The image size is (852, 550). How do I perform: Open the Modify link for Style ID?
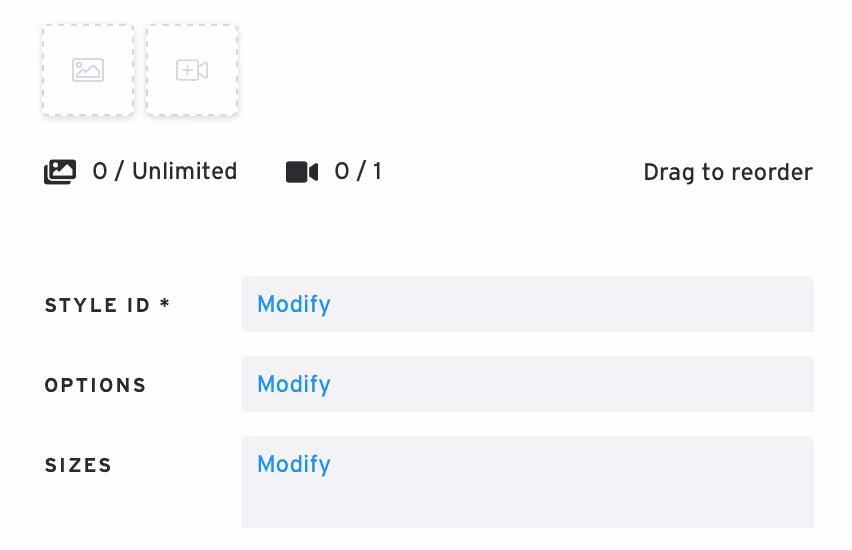tap(293, 304)
